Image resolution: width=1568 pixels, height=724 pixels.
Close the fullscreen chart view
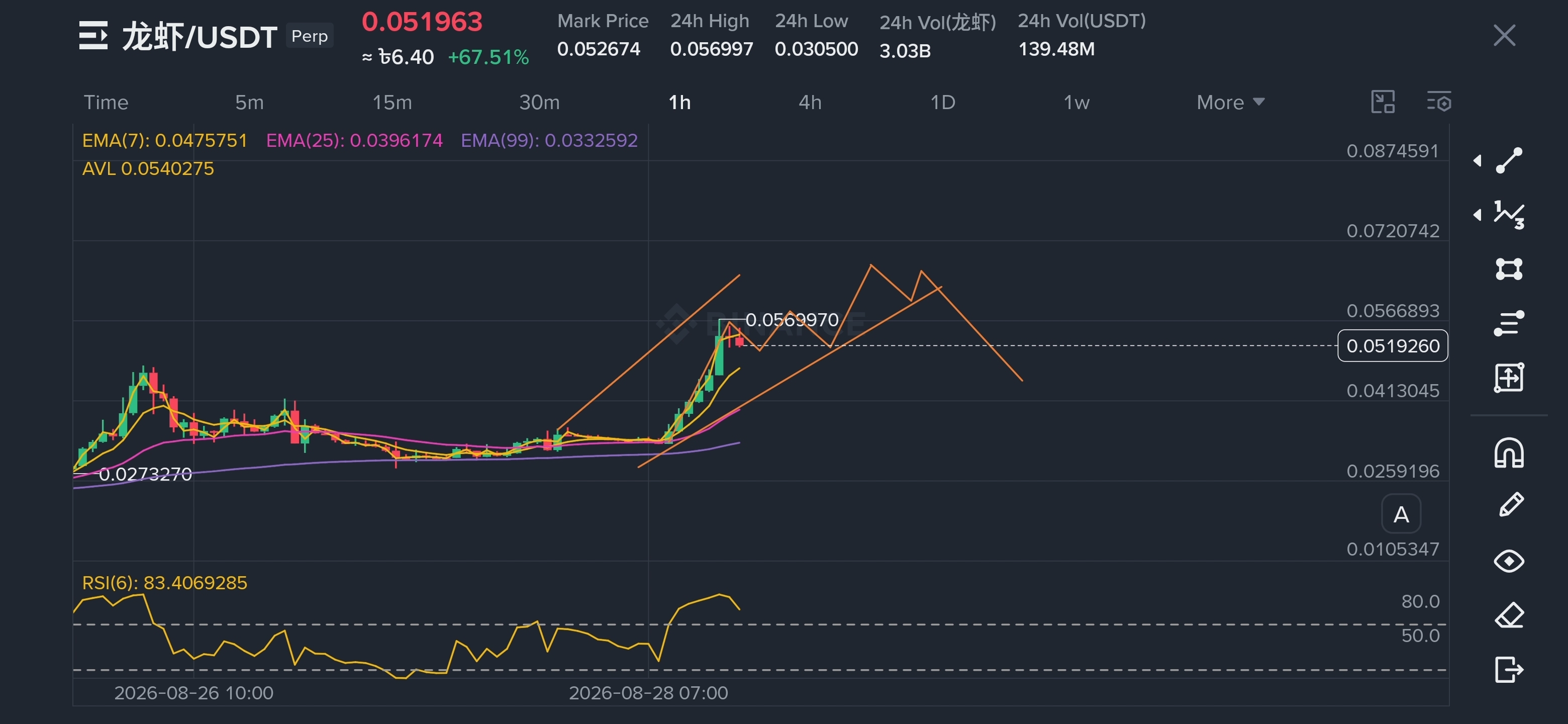[x=1504, y=35]
